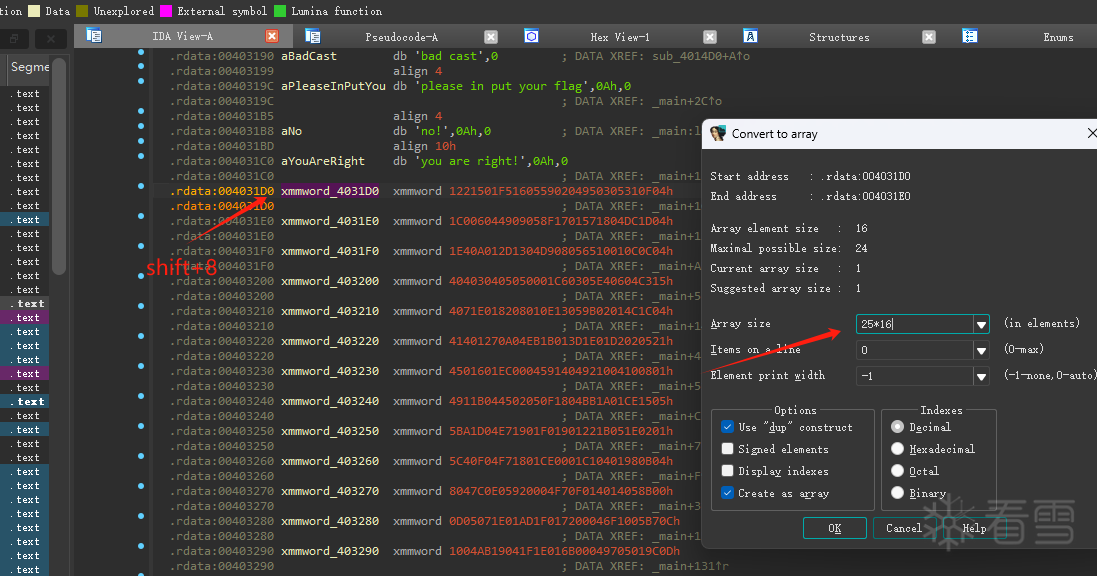1097x576 pixels.
Task: Float the Segments side panel
Action: click(x=14, y=38)
